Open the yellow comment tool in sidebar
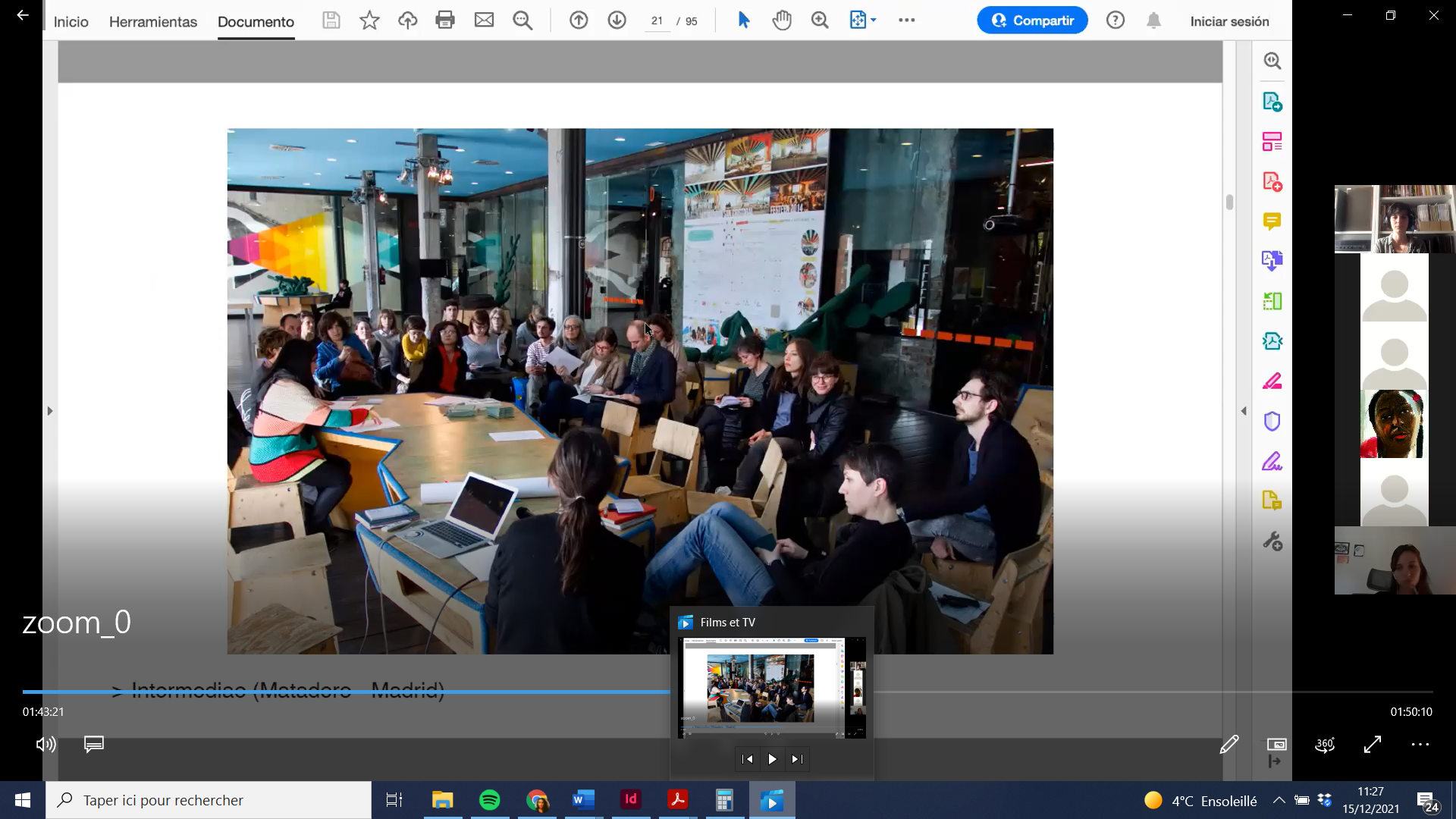 pos(1272,221)
